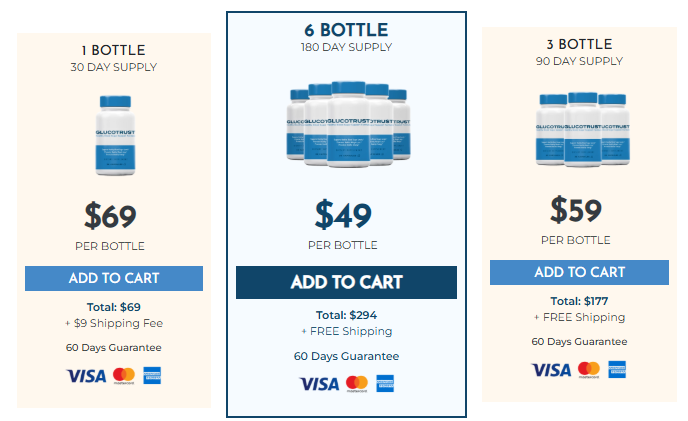Click American Express icon in 1 bottle card
Image resolution: width=688 pixels, height=421 pixels.
(x=152, y=375)
